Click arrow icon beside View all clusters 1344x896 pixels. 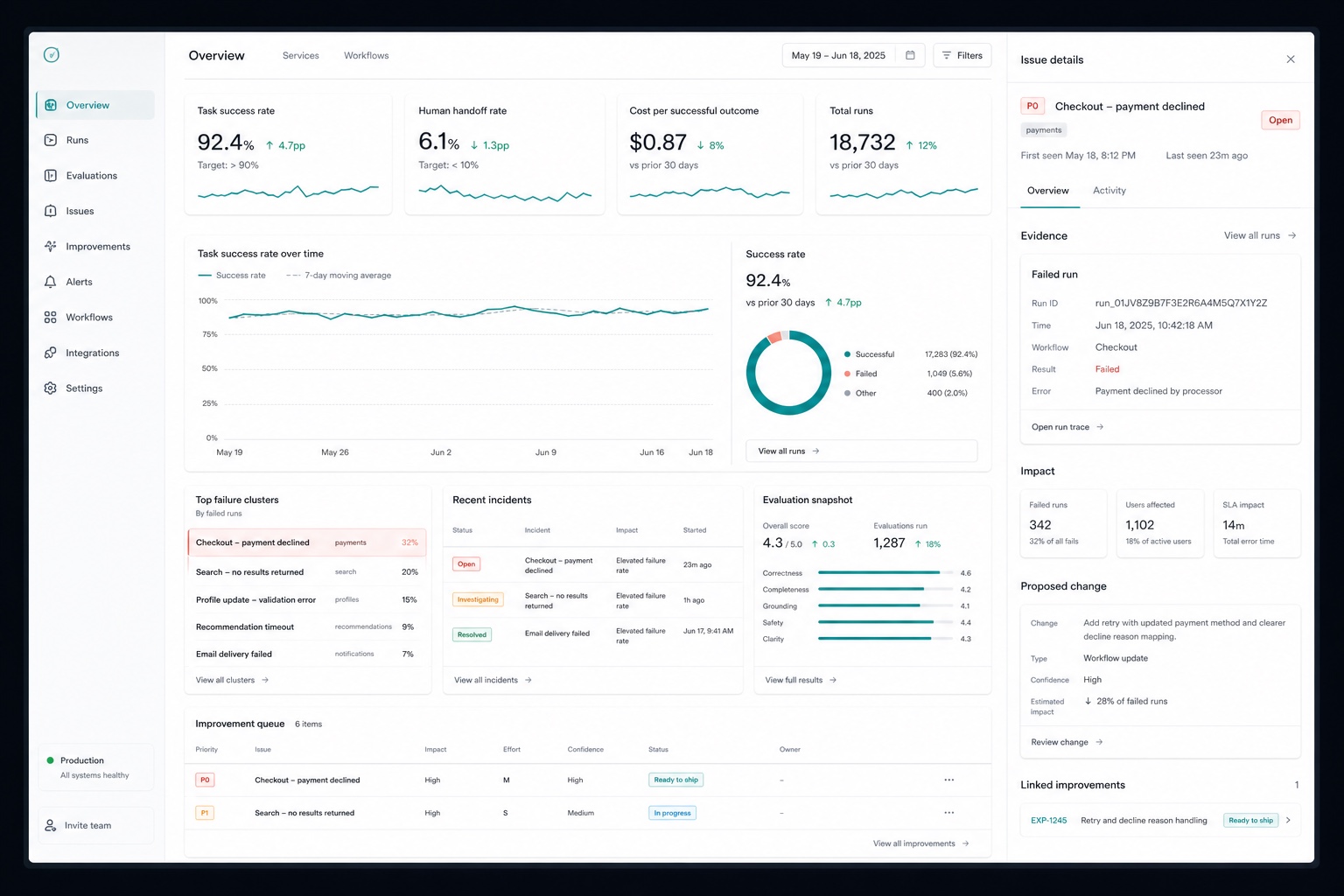click(x=265, y=680)
